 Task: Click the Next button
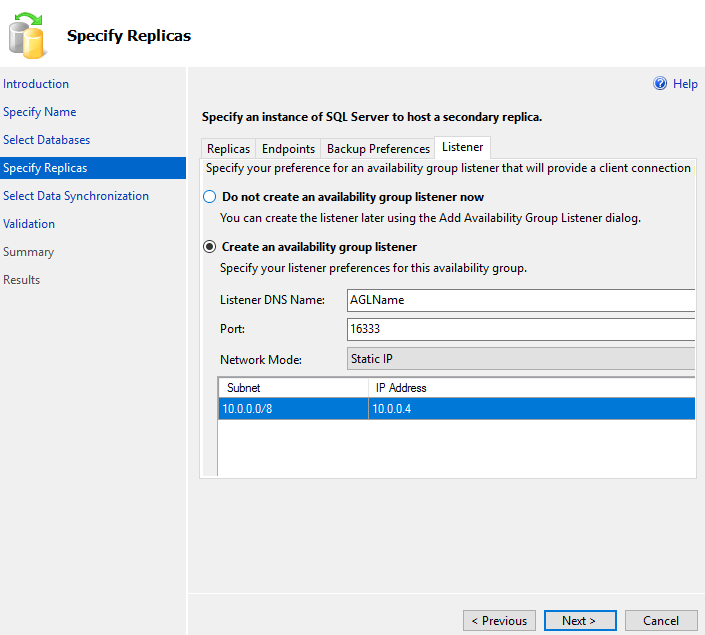580,621
